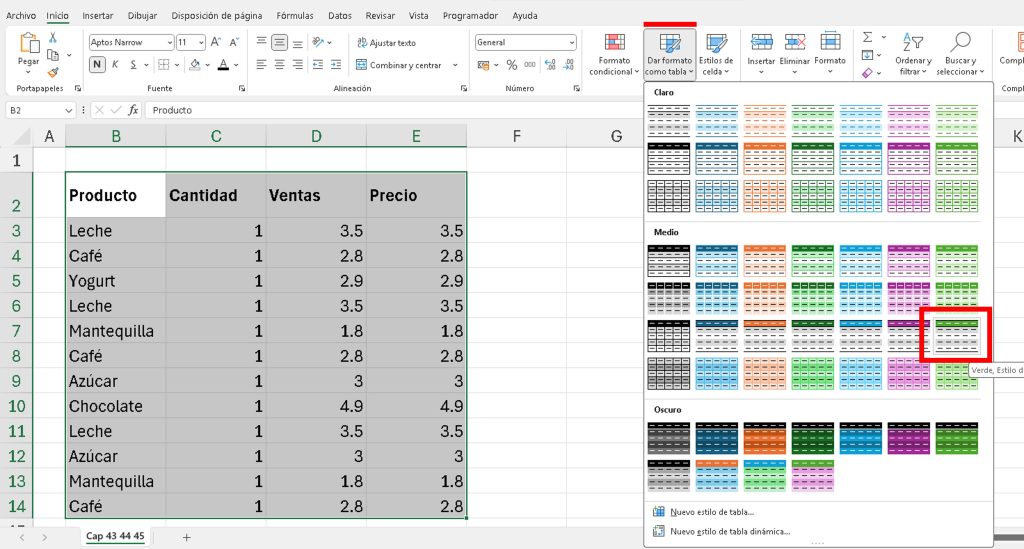Click the Insert function fx icon
The height and width of the screenshot is (549, 1024).
coord(133,110)
